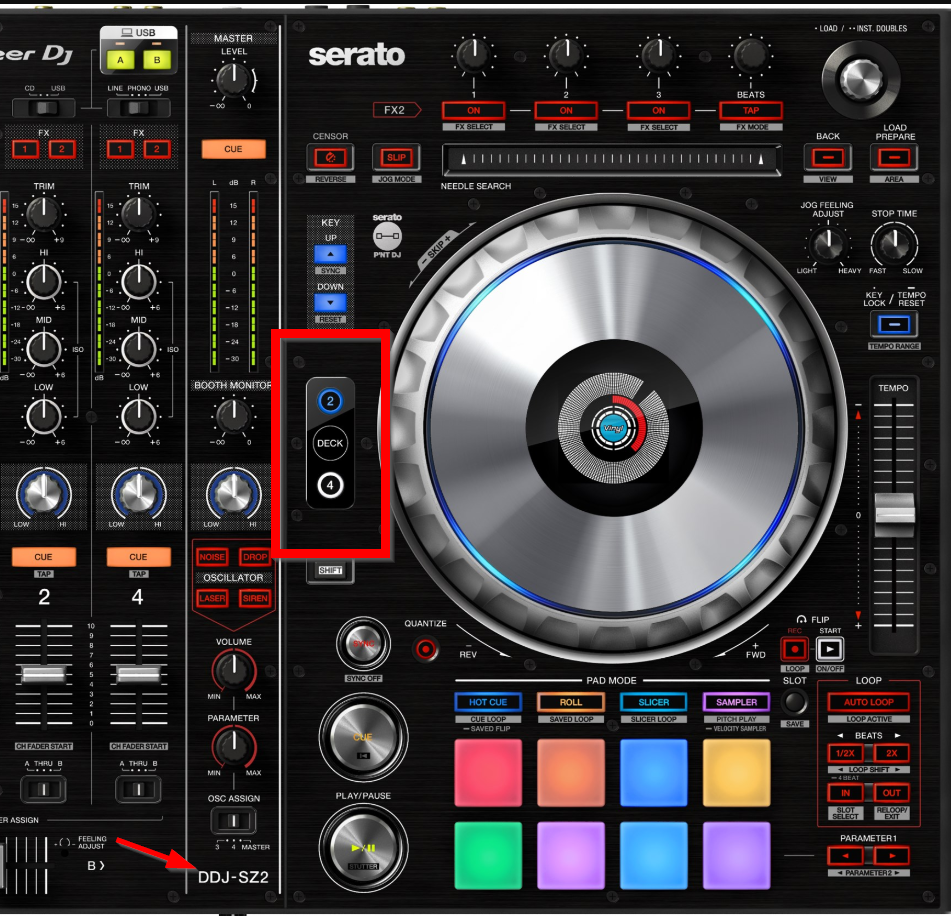Image resolution: width=951 pixels, height=916 pixels.
Task: Hit the green performance pad
Action: [x=488, y=855]
